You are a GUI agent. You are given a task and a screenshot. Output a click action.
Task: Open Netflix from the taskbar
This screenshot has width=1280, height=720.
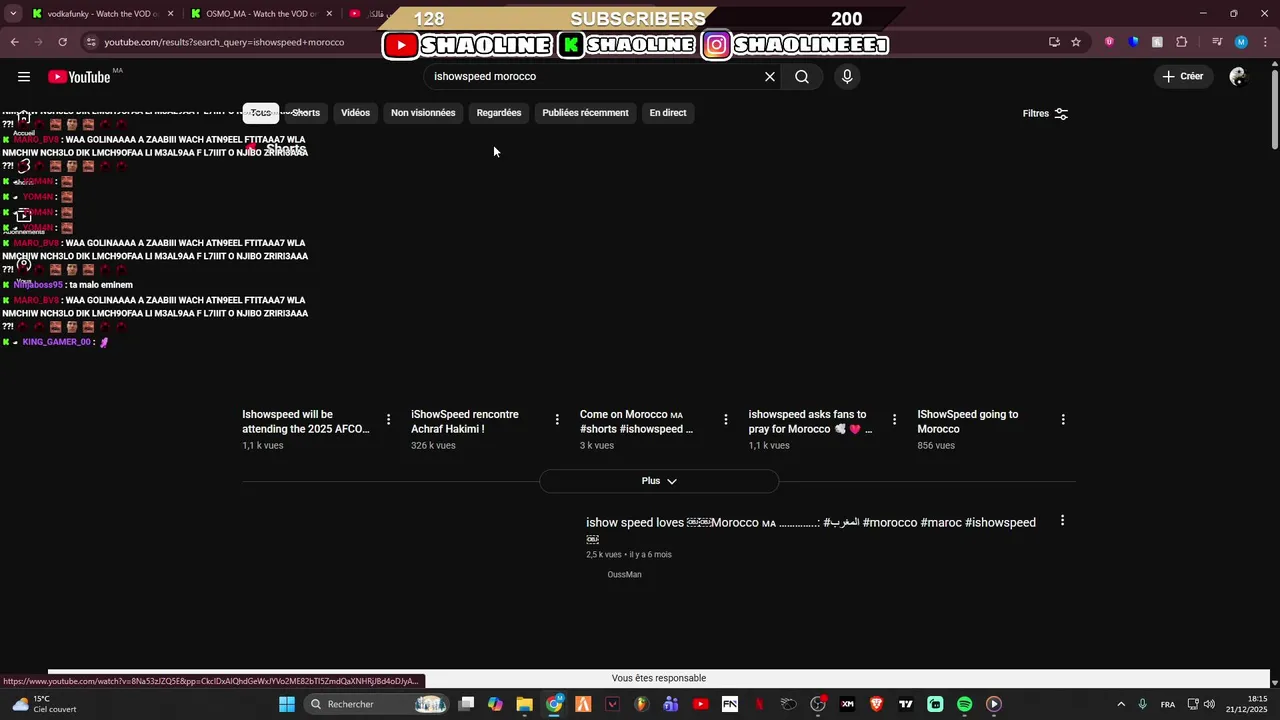[759, 704]
